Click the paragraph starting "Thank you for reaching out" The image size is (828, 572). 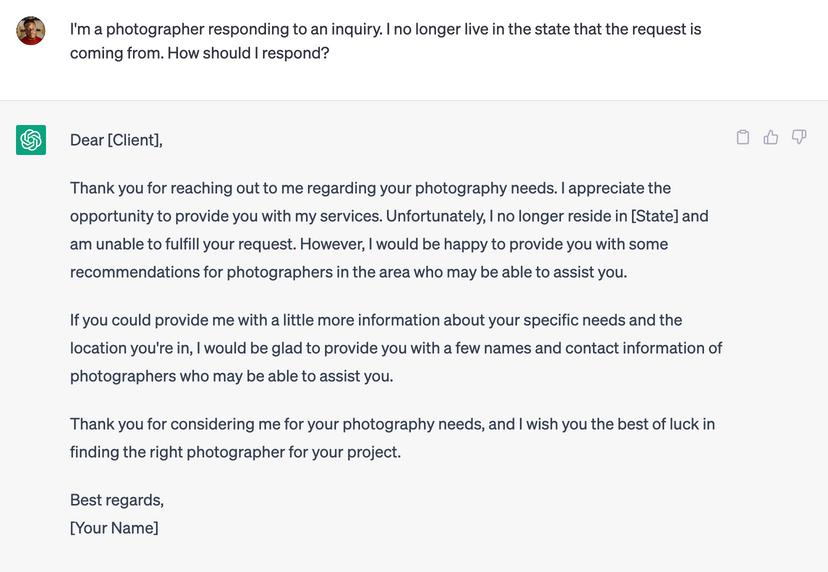pyautogui.click(x=389, y=230)
